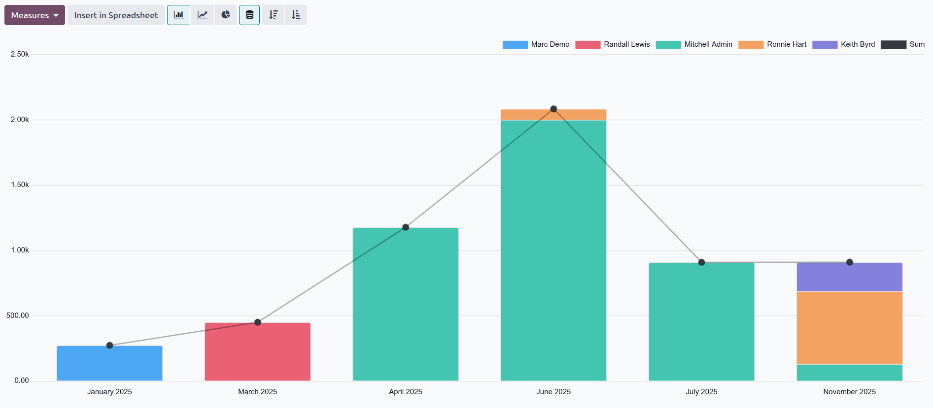Open the Measures dropdown
Image resolution: width=933 pixels, height=408 pixels.
tap(35, 15)
